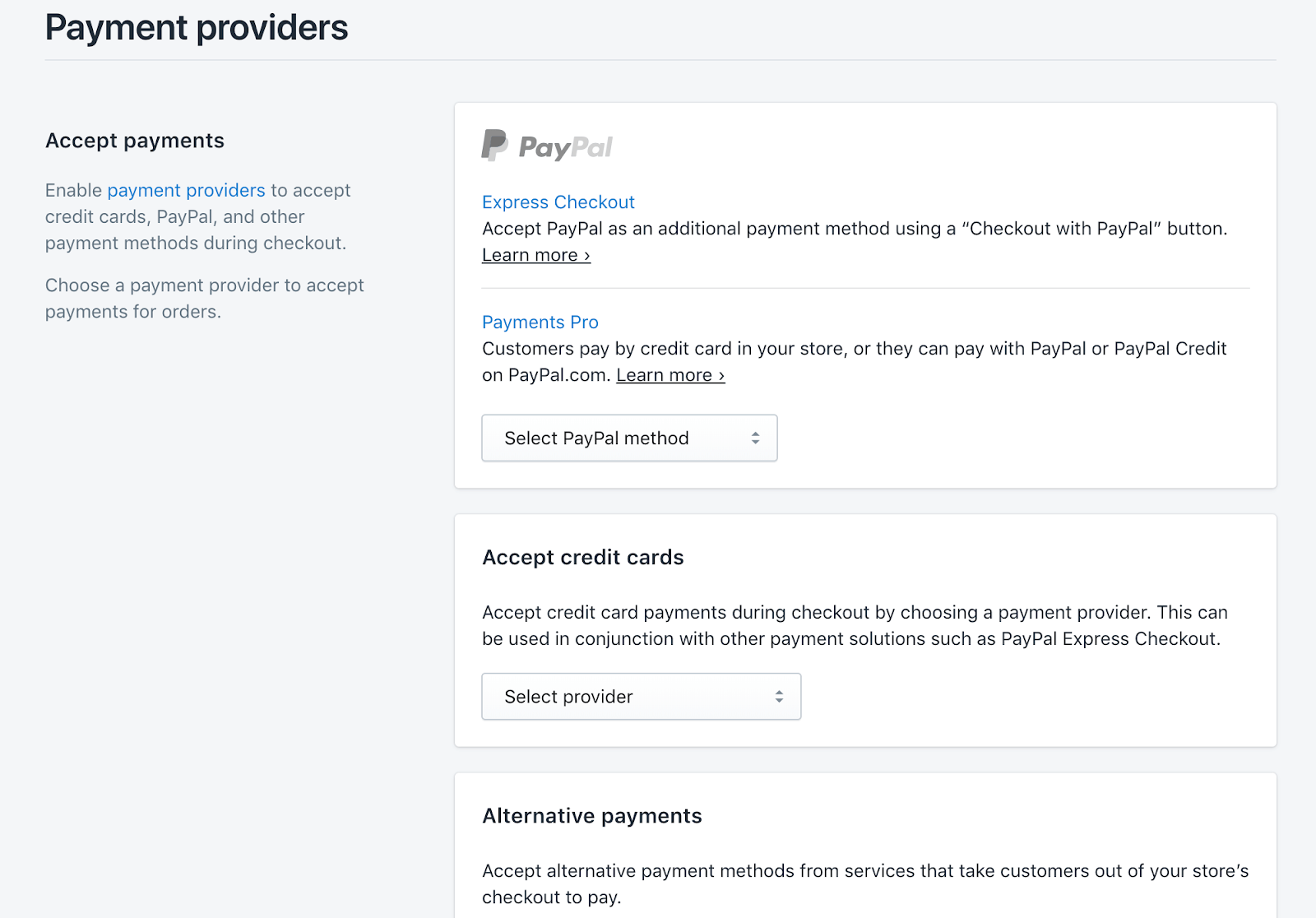Click the arrows icon in the Select provider box
The image size is (1316, 918).
click(779, 697)
